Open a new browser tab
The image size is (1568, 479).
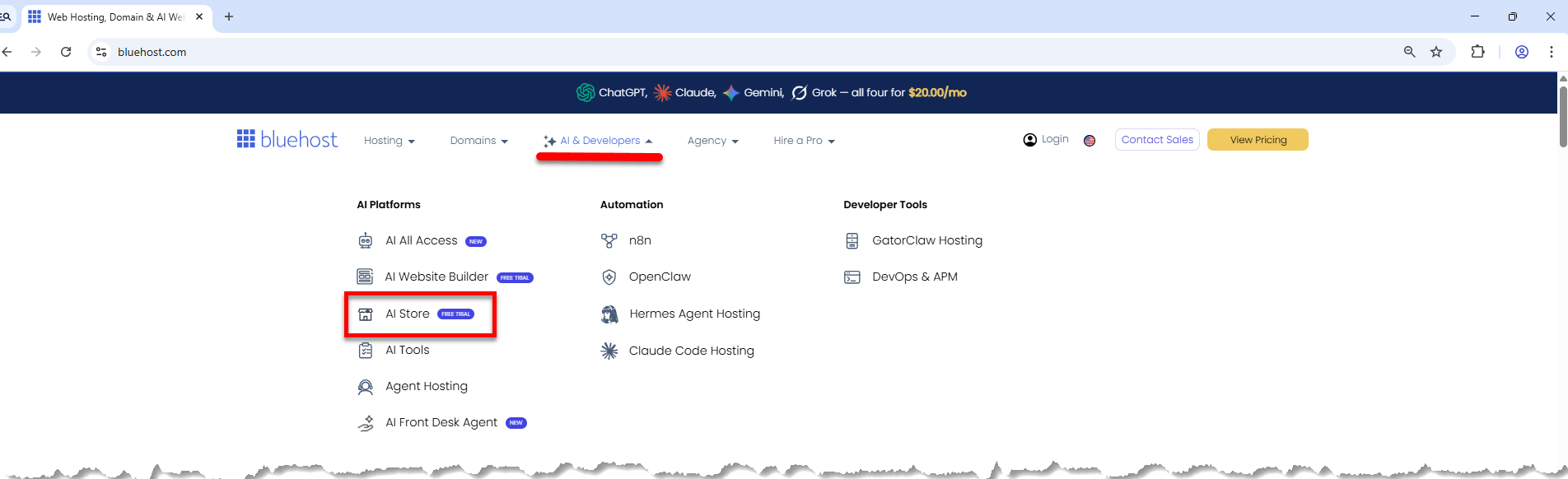click(x=229, y=16)
